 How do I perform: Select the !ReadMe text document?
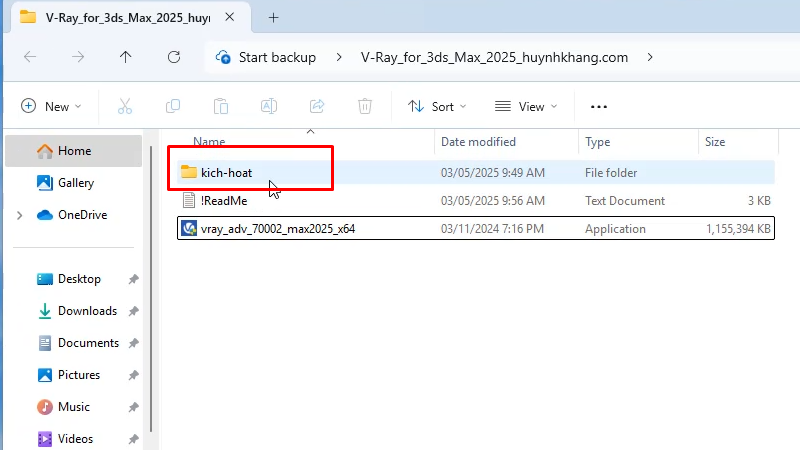click(223, 201)
